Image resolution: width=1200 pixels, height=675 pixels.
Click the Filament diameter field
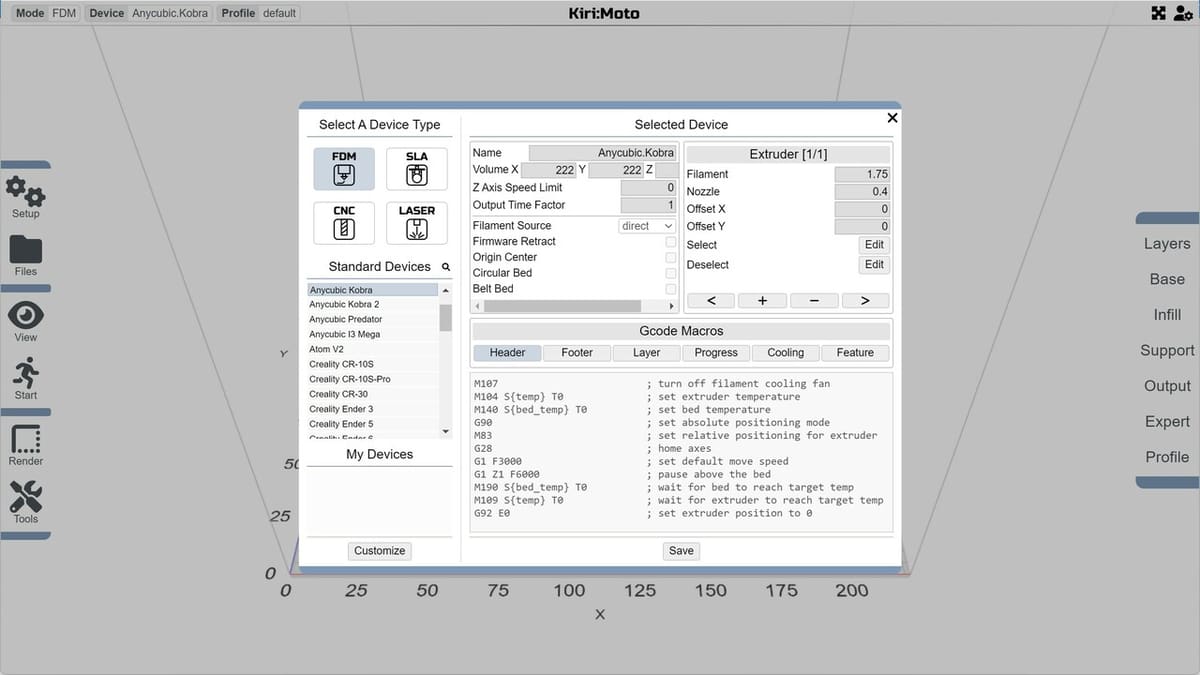click(862, 174)
